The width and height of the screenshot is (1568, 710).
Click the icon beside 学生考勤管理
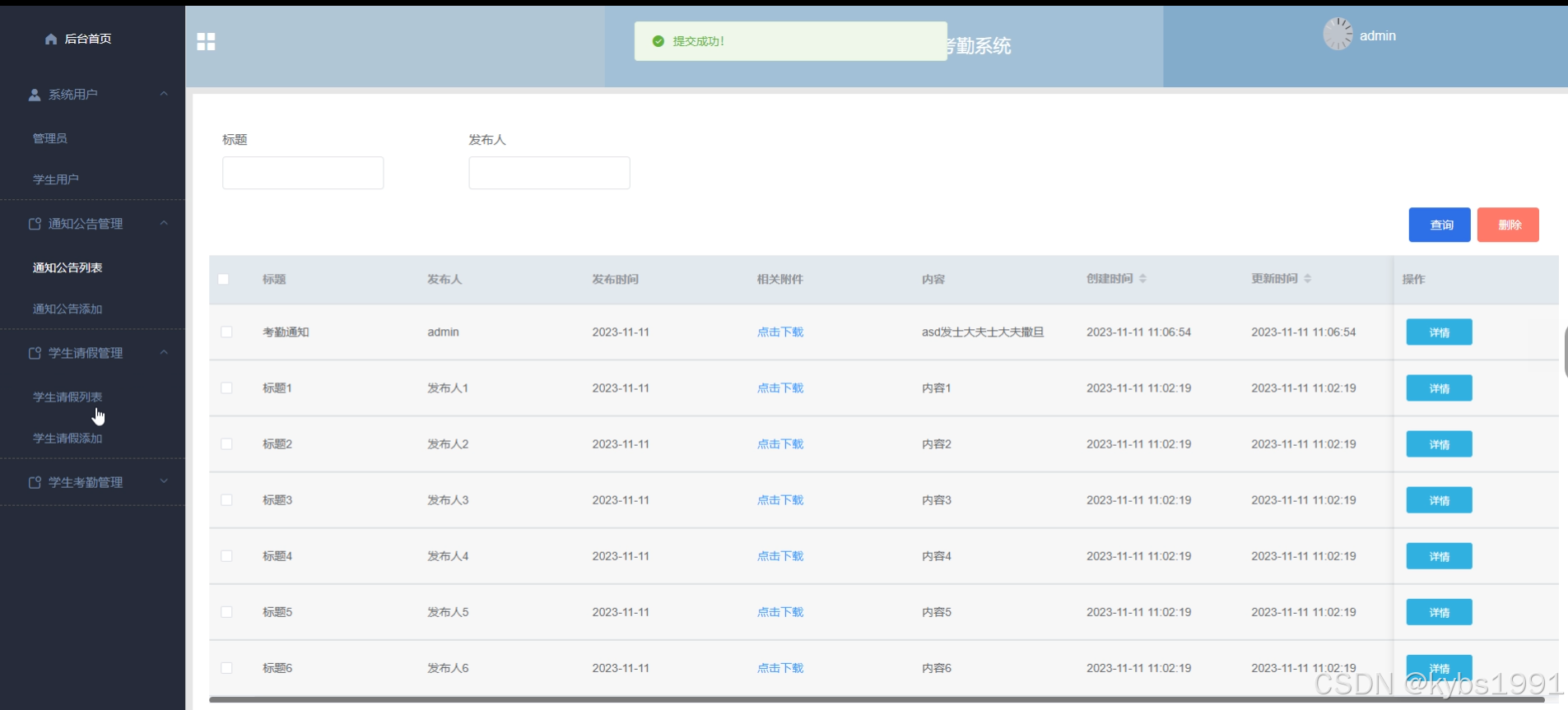[x=35, y=482]
